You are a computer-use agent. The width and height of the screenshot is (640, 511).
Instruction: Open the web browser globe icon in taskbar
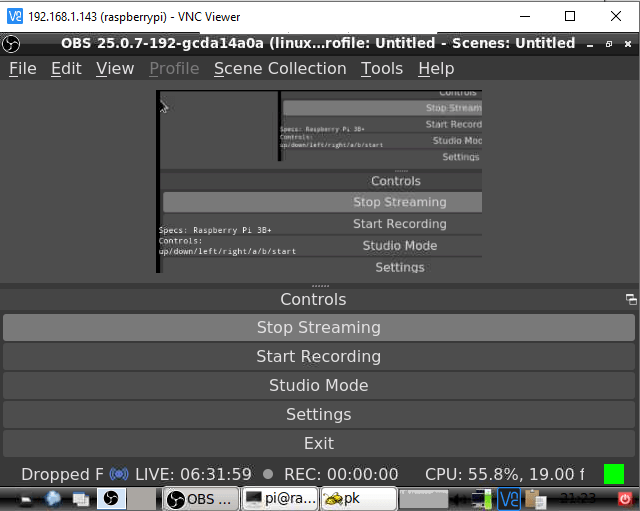[53, 499]
